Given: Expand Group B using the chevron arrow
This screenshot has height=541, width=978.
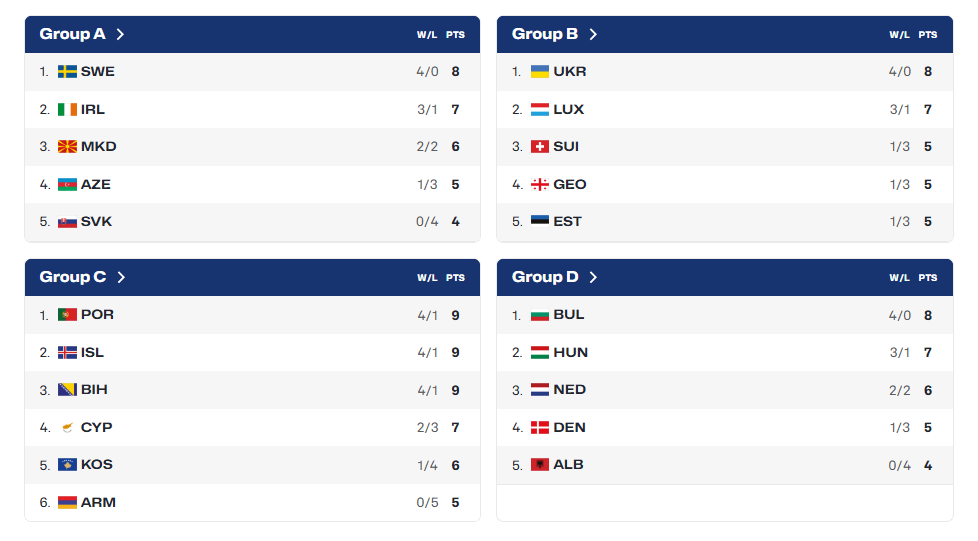Looking at the screenshot, I should pos(593,34).
